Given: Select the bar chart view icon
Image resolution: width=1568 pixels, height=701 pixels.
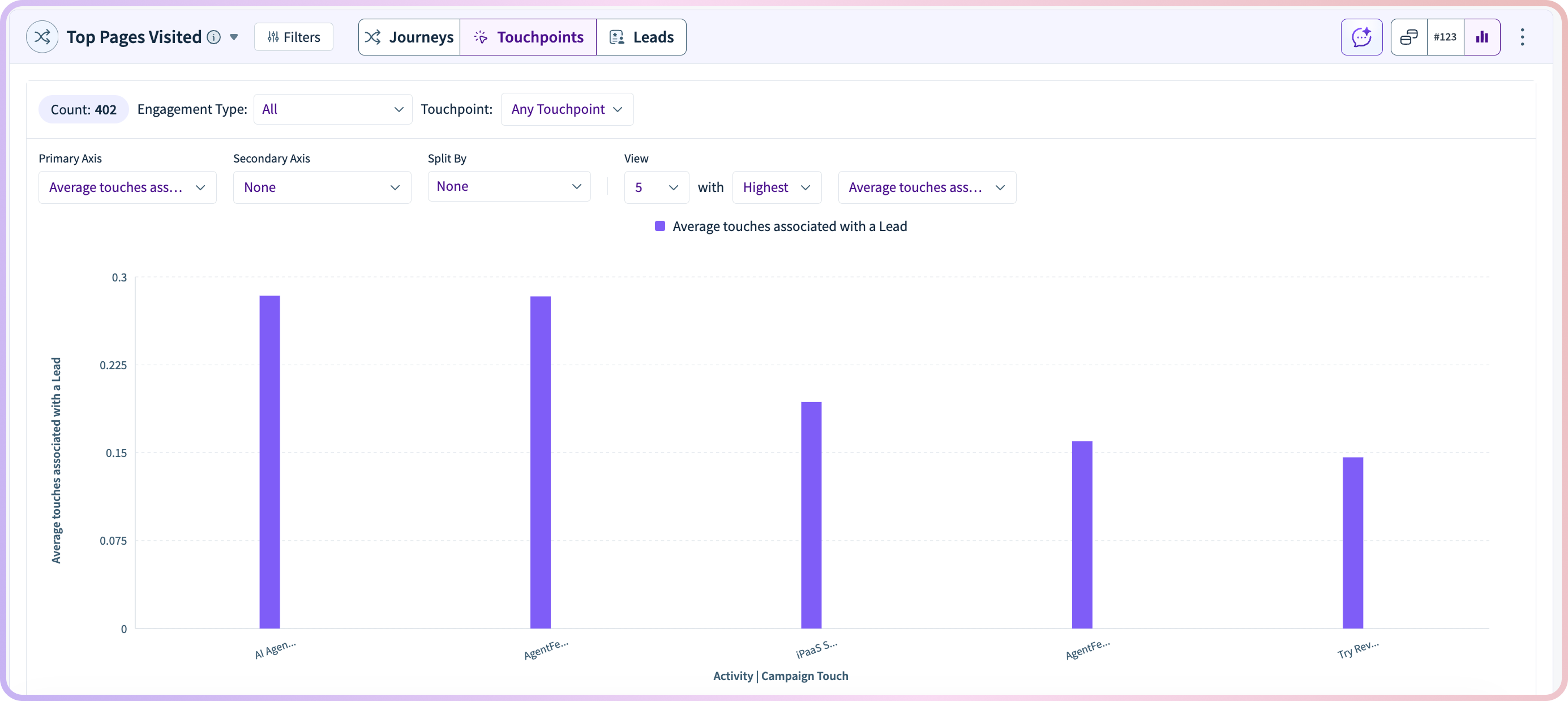Looking at the screenshot, I should click(x=1481, y=37).
